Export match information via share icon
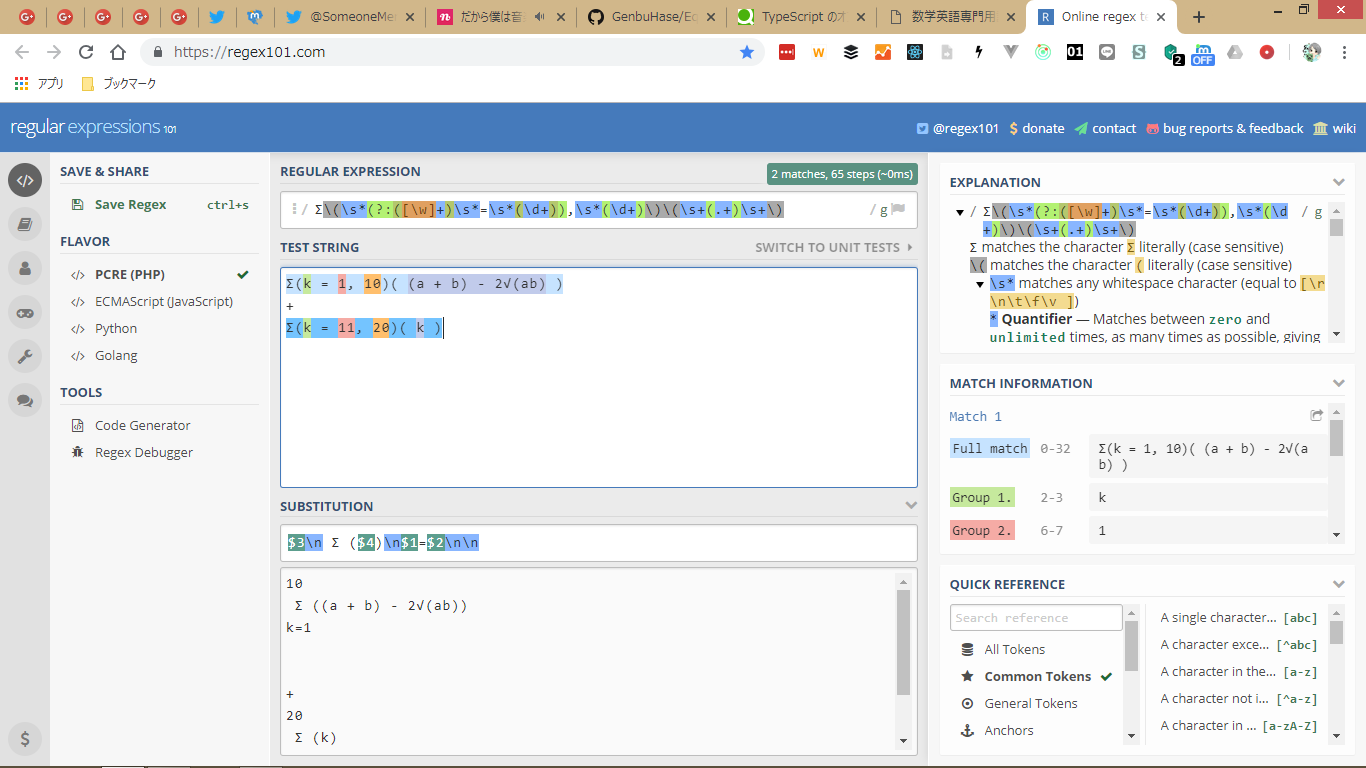 (x=1316, y=416)
